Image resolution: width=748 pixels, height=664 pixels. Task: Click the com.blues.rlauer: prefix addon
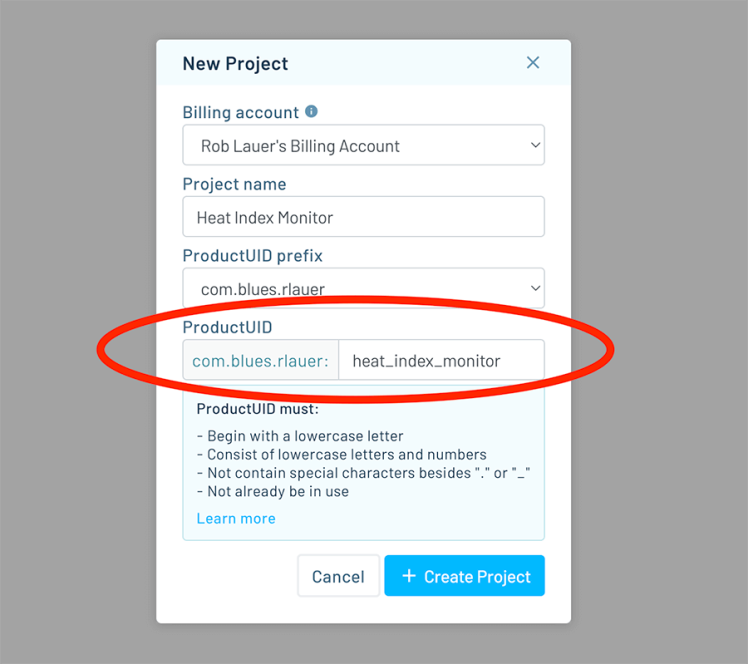click(260, 361)
